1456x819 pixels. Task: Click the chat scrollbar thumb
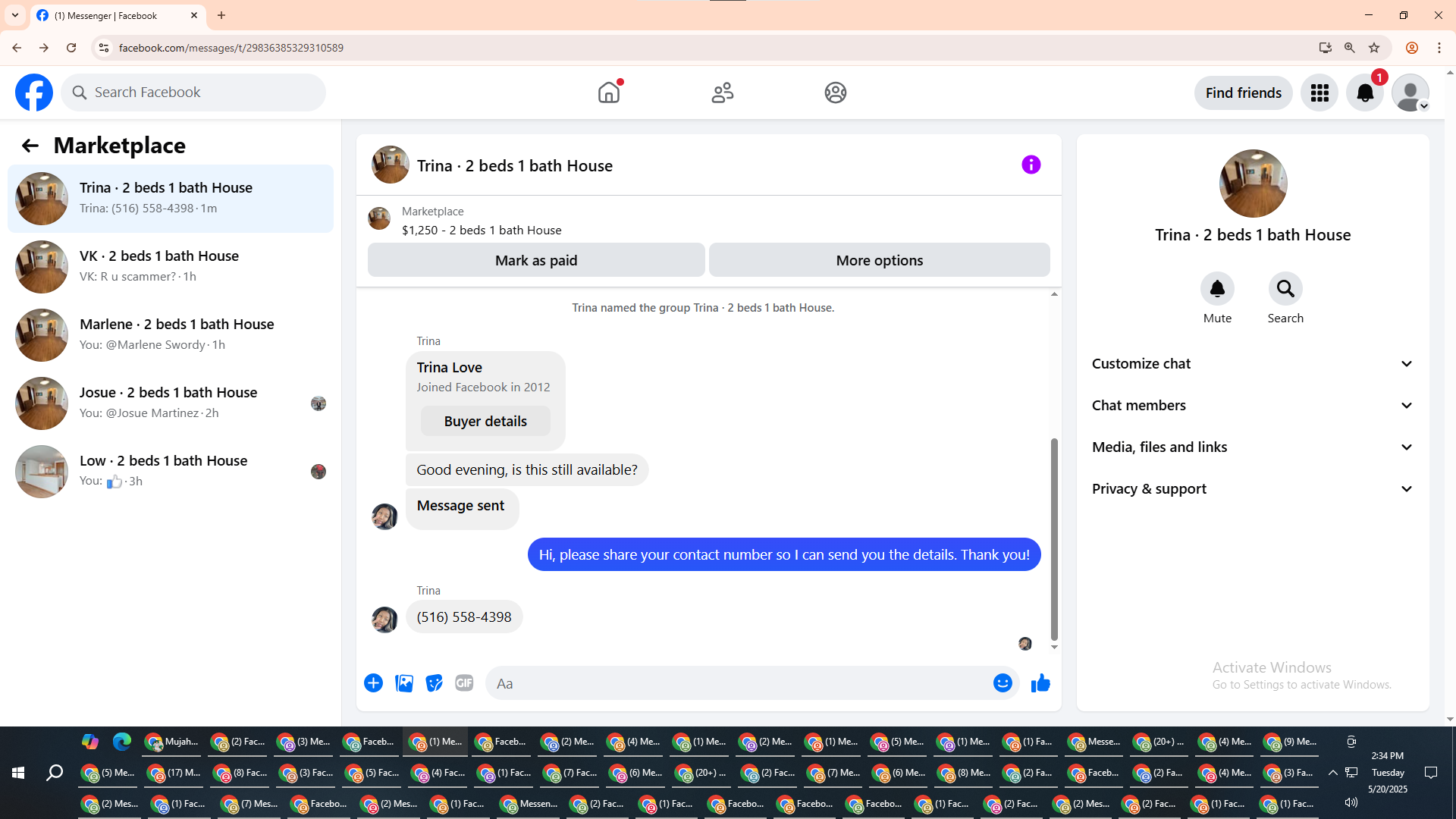click(1054, 539)
